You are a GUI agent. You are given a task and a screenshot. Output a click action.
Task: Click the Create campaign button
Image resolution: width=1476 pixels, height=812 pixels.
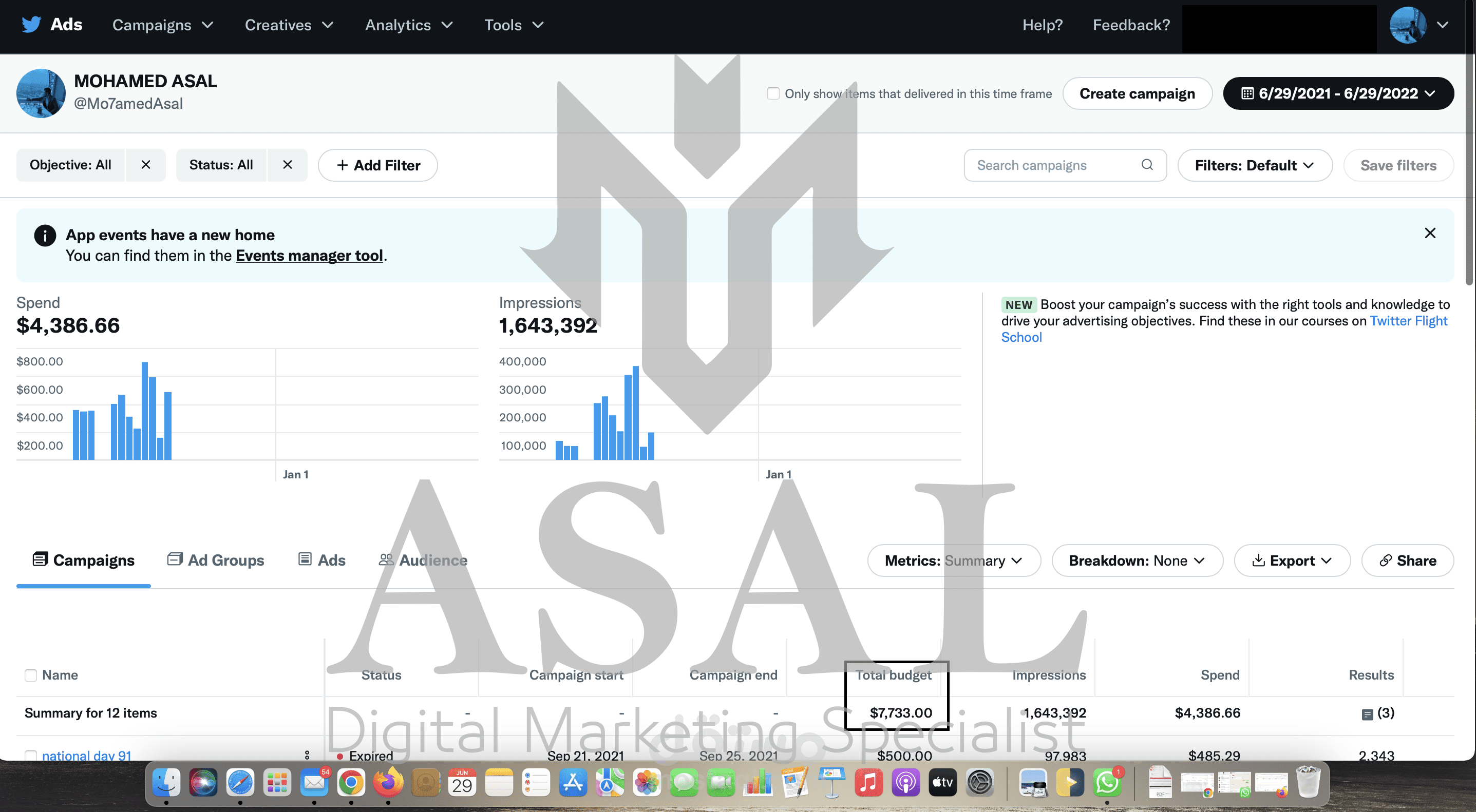click(x=1137, y=93)
